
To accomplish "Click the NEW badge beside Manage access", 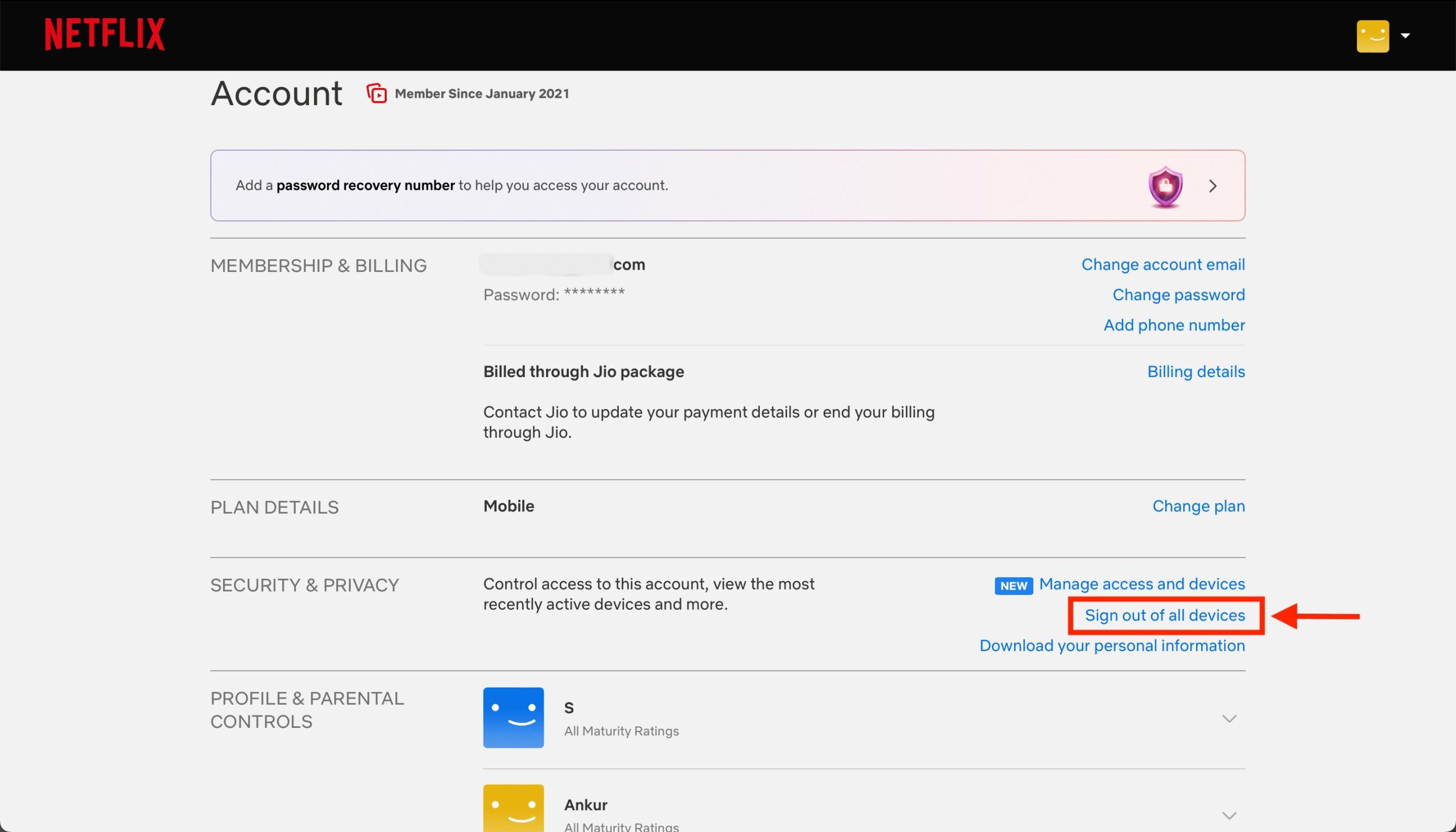I will (x=1013, y=586).
